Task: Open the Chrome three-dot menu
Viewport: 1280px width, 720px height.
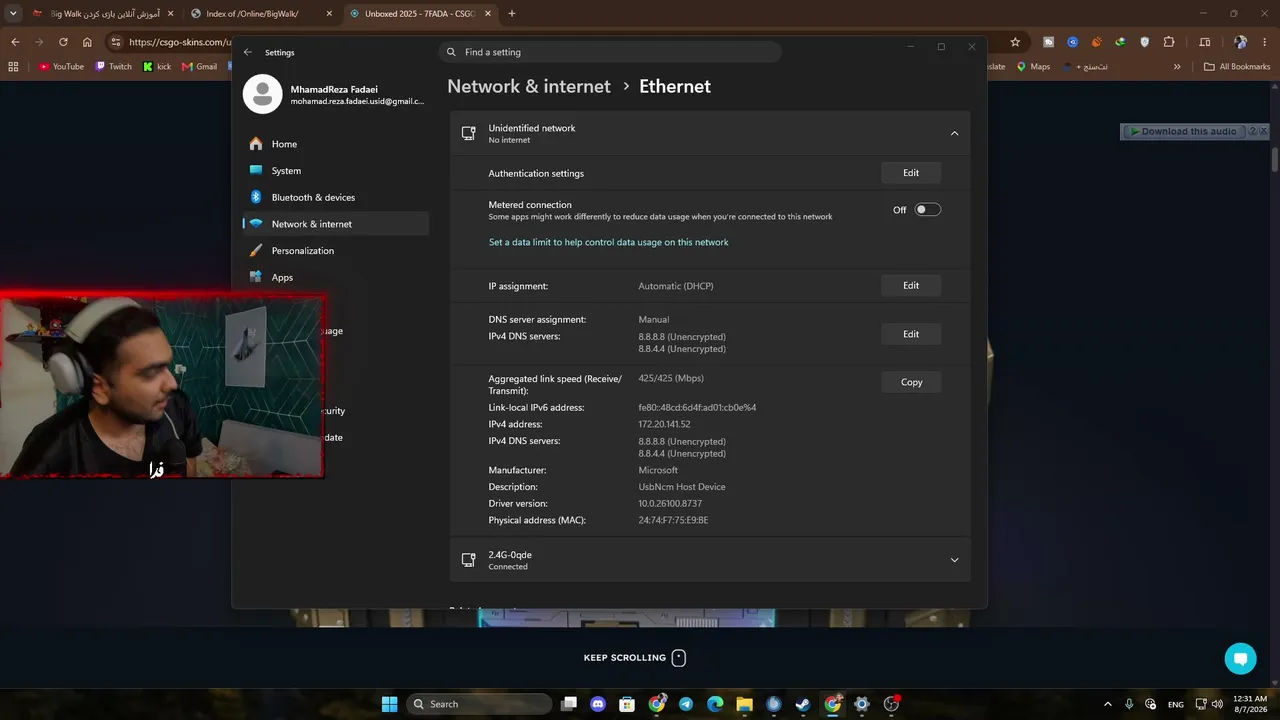Action: [1265, 42]
